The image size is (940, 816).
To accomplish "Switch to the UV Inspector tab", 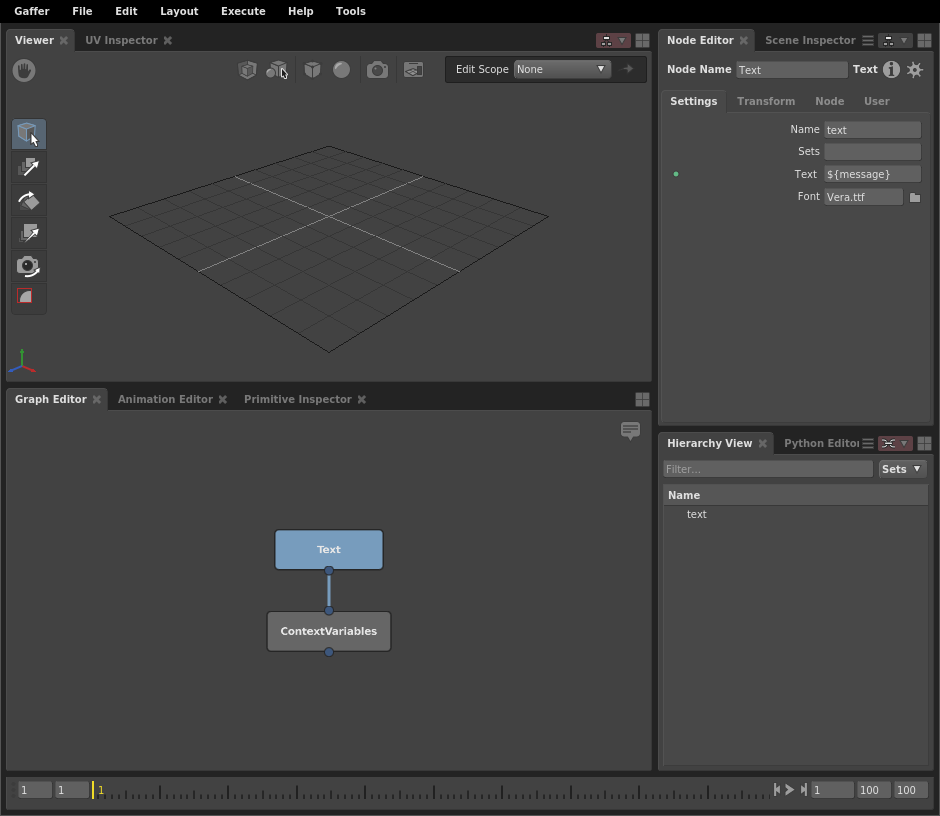I will click(121, 40).
